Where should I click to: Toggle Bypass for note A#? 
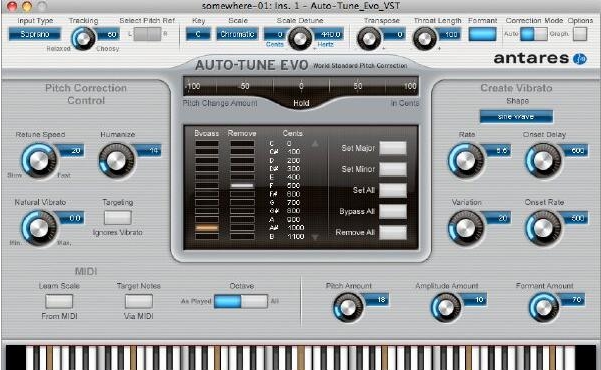coord(207,228)
